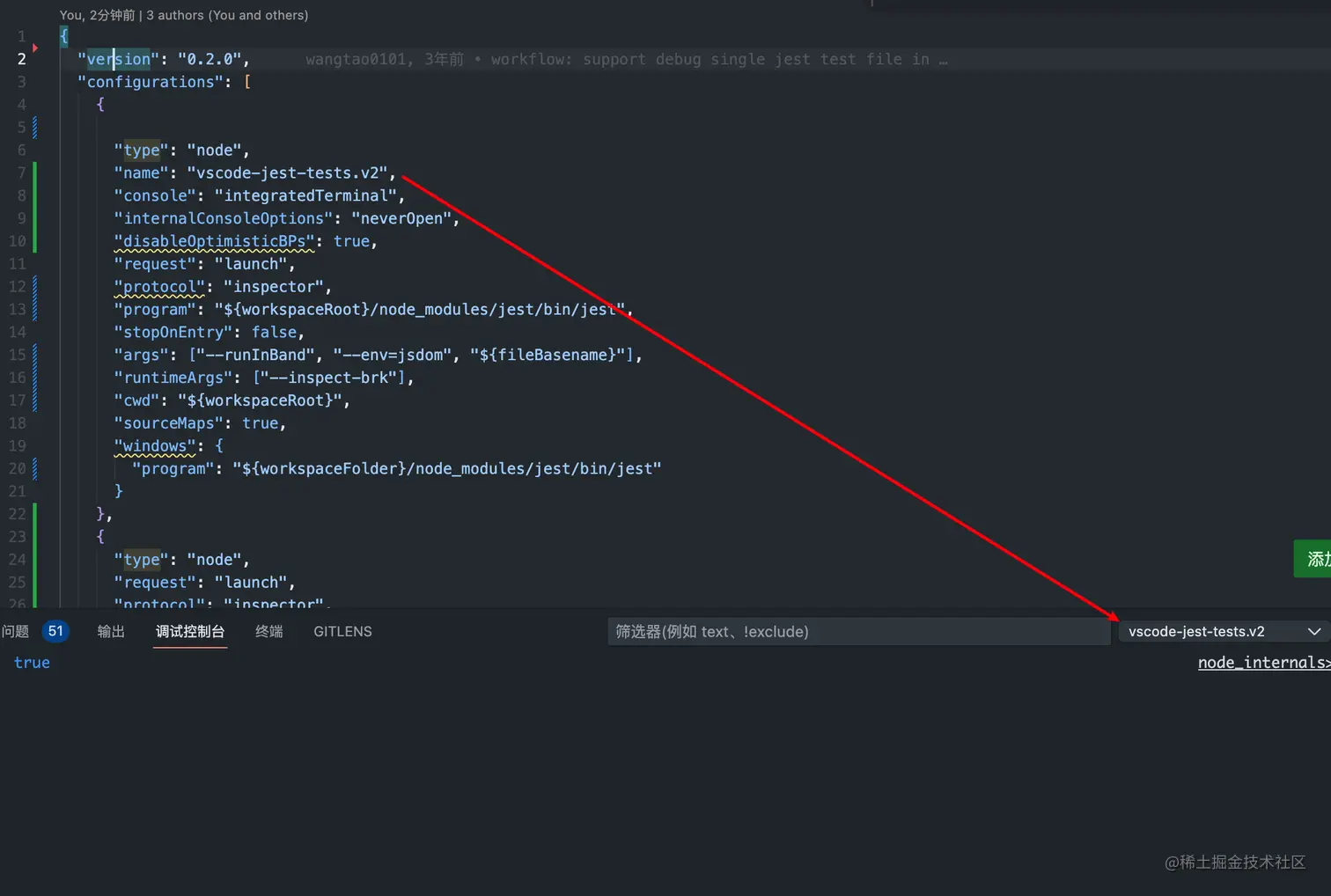1331x896 pixels.
Task: Click the "--inspect-brk" value
Action: tap(328, 378)
